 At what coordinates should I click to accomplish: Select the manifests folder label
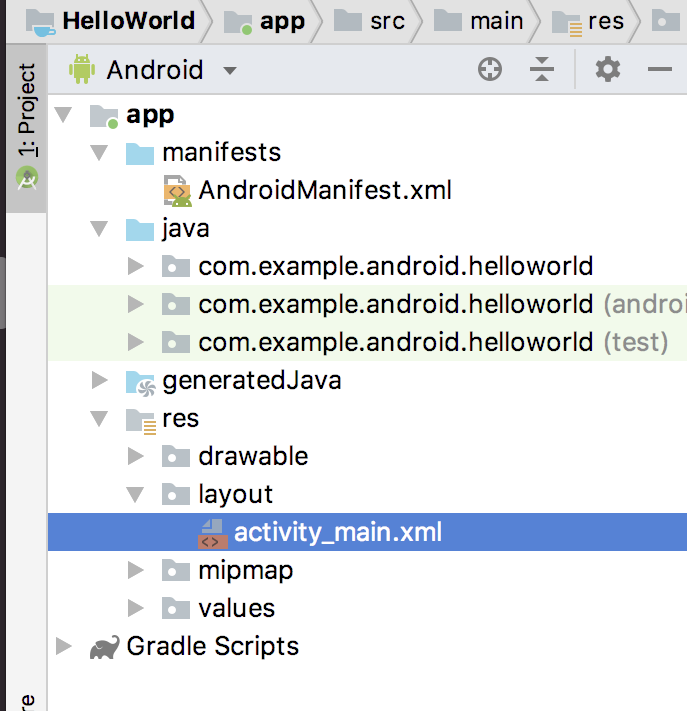(x=222, y=152)
